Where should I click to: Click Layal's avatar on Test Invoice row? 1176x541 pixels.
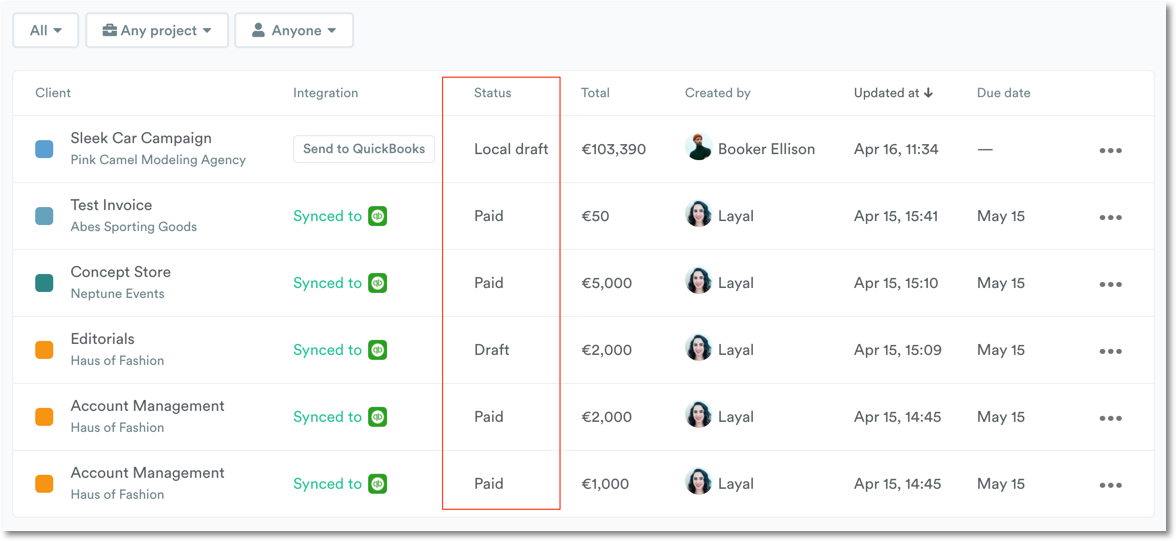point(698,215)
